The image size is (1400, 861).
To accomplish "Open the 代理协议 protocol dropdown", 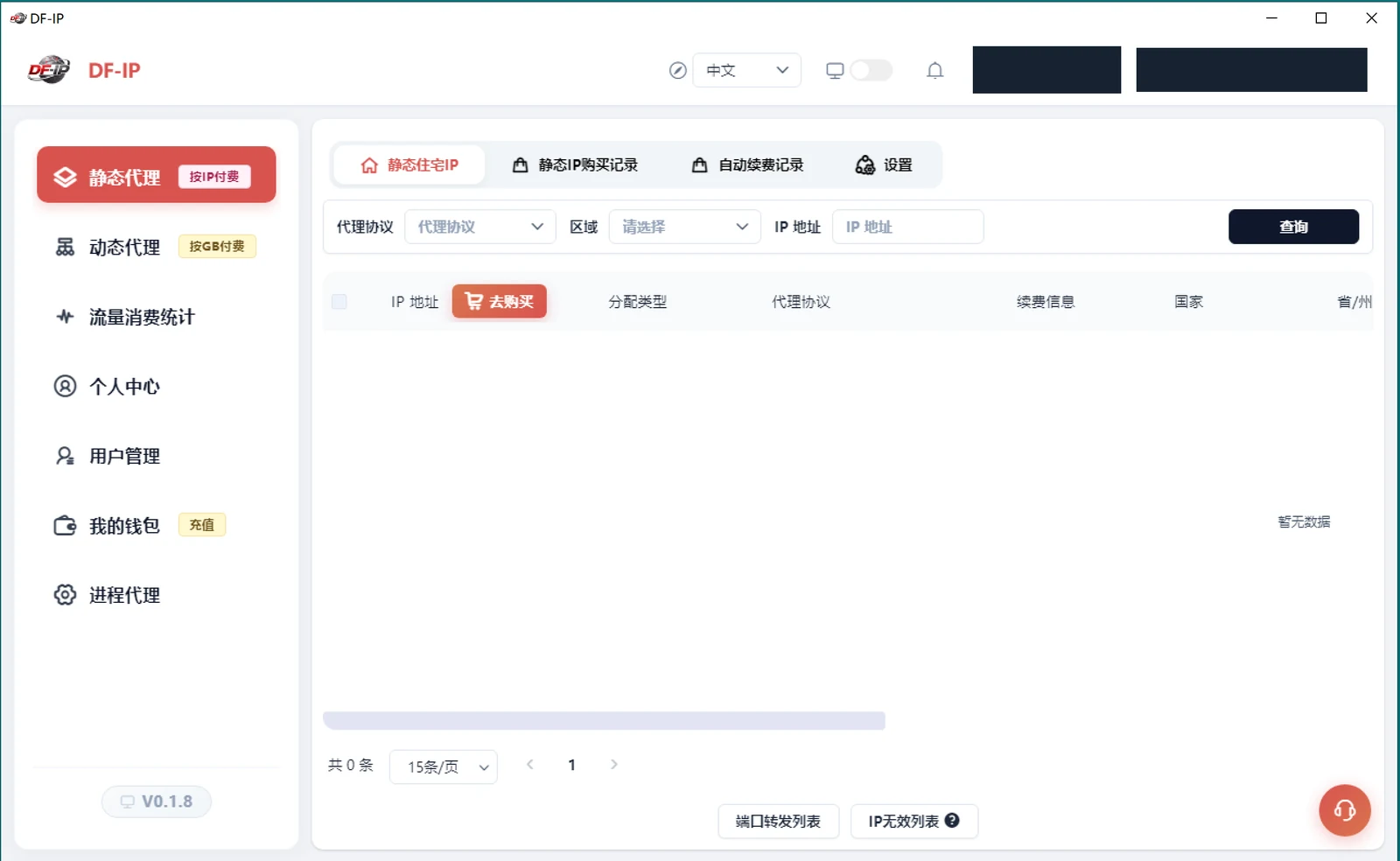I will click(479, 227).
